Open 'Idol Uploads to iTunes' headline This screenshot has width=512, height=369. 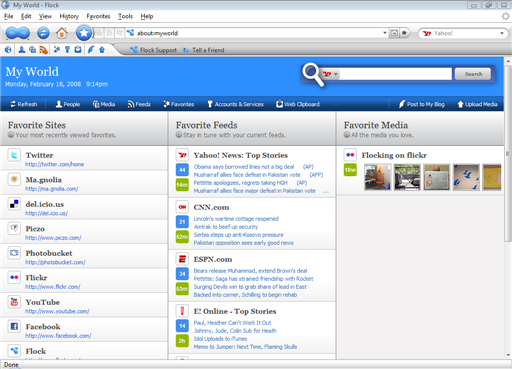point(220,339)
